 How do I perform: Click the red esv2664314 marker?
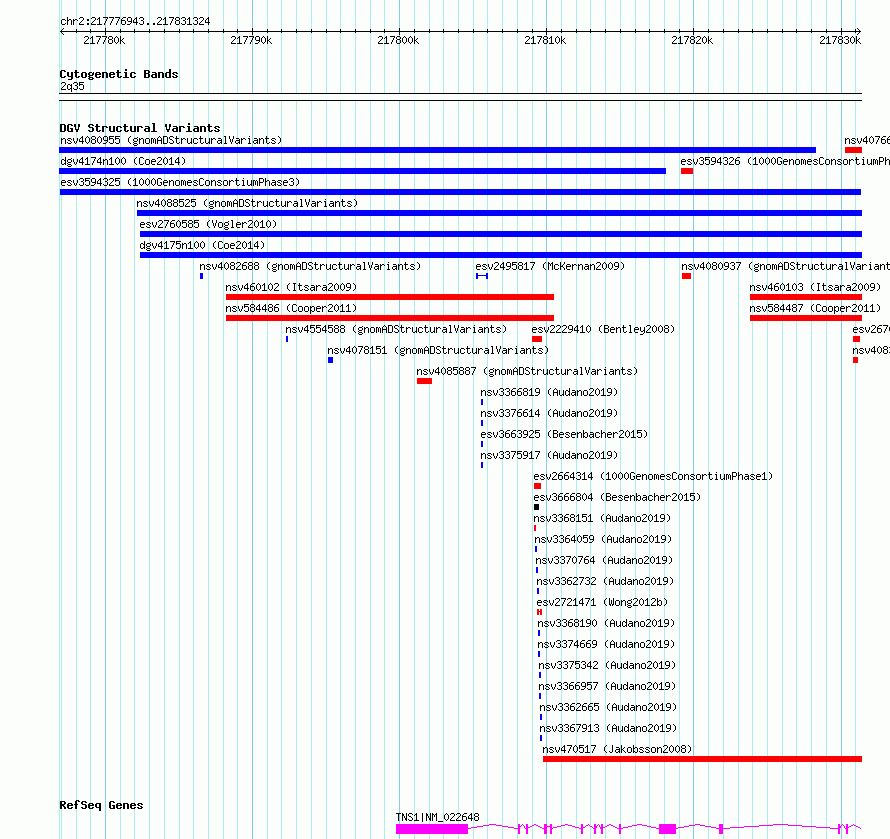tap(538, 486)
